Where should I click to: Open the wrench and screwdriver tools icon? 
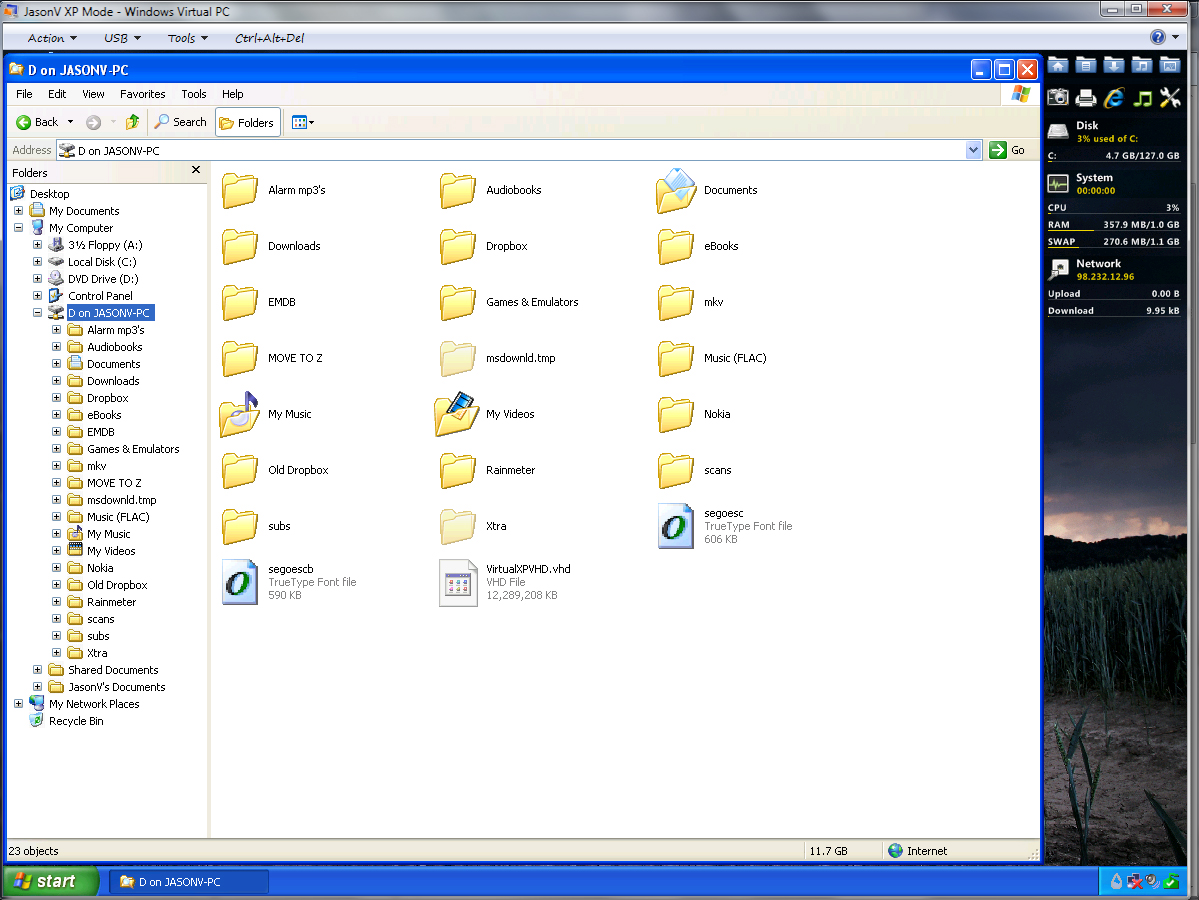click(x=1170, y=98)
